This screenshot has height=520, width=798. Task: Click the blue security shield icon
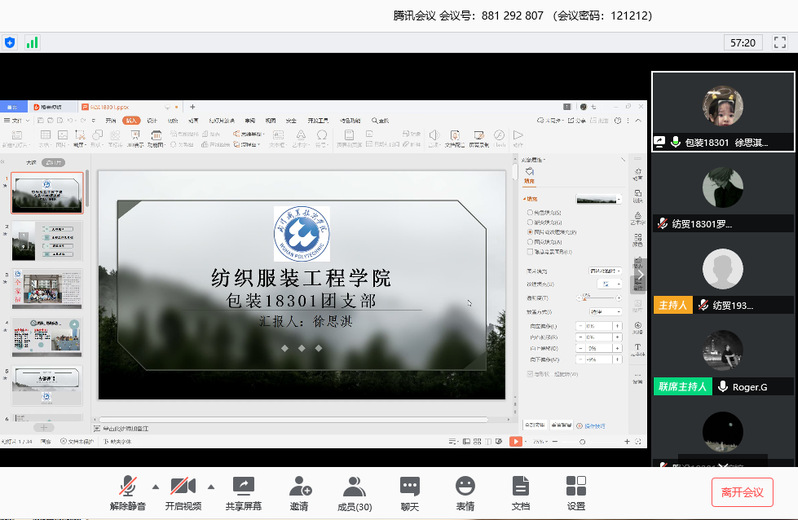point(11,42)
